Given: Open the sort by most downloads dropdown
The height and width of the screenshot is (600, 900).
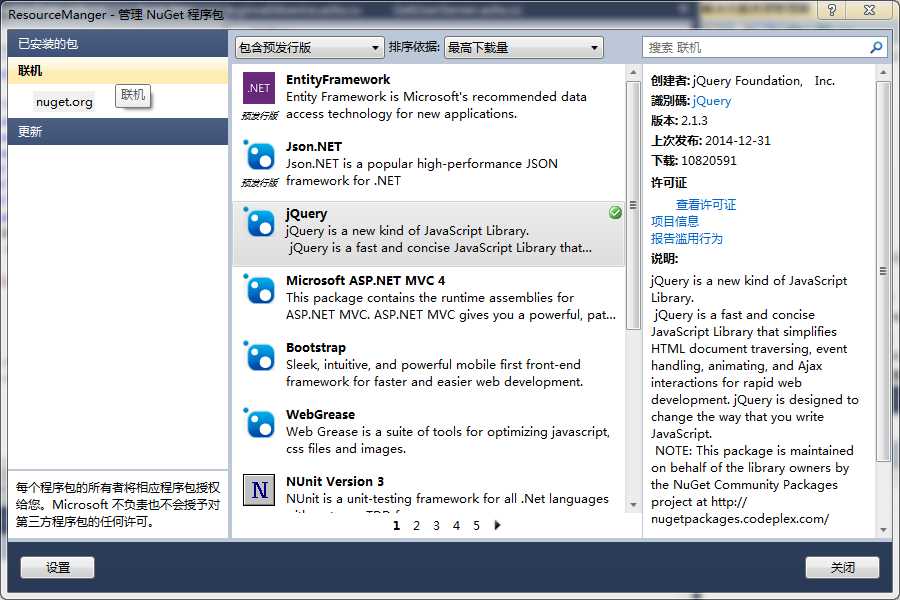Looking at the screenshot, I should pyautogui.click(x=523, y=48).
